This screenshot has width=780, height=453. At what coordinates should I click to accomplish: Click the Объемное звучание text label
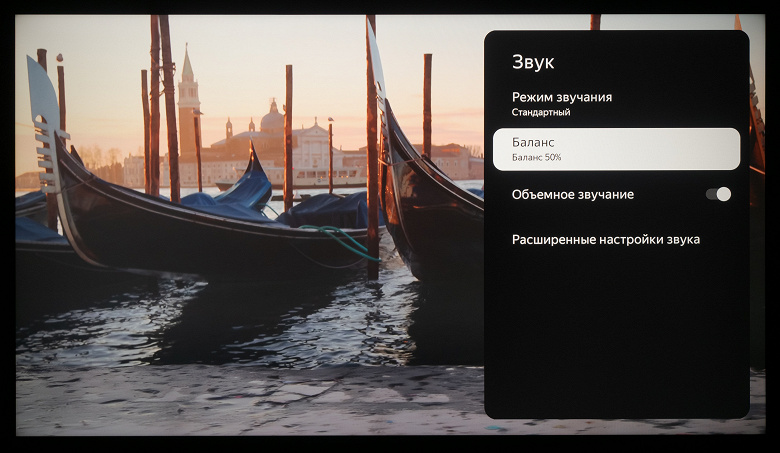(573, 194)
